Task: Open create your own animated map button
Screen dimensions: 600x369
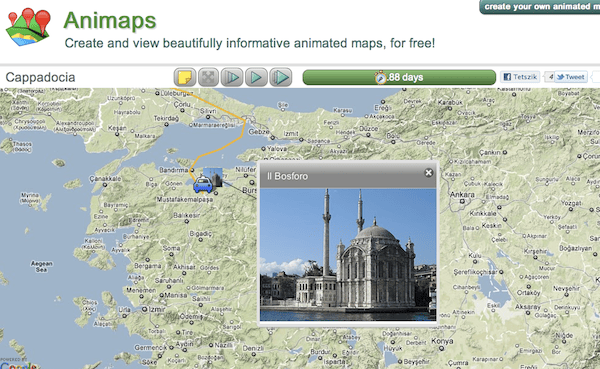Action: (540, 7)
